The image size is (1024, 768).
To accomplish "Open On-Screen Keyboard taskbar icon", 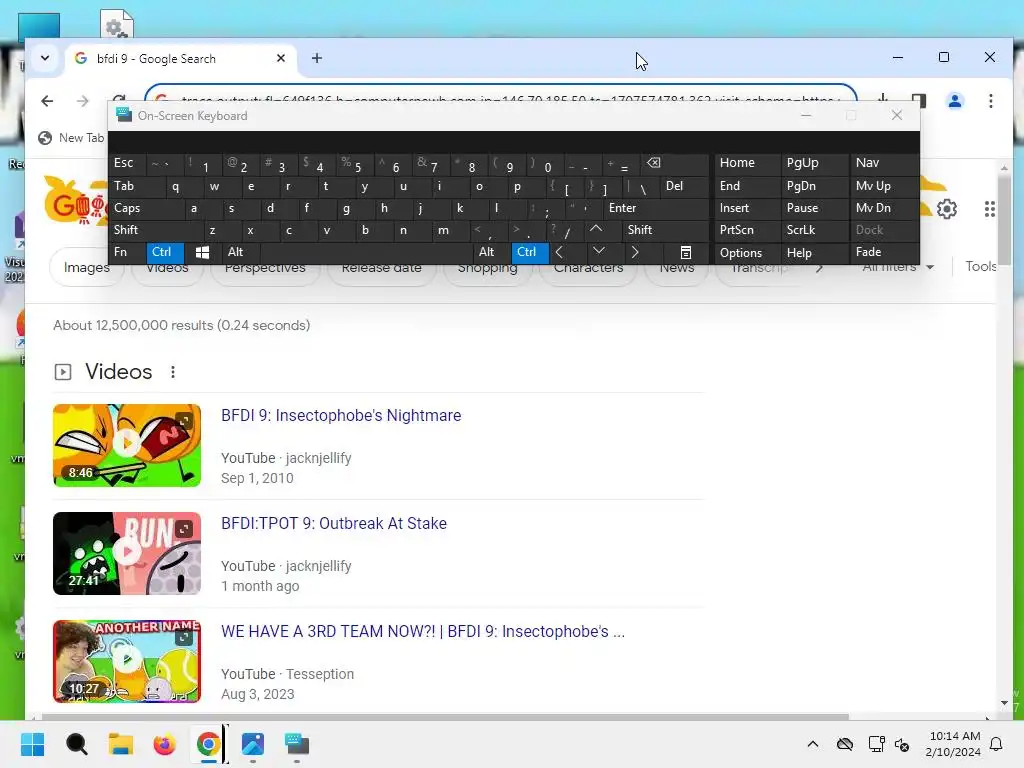I will pos(296,744).
